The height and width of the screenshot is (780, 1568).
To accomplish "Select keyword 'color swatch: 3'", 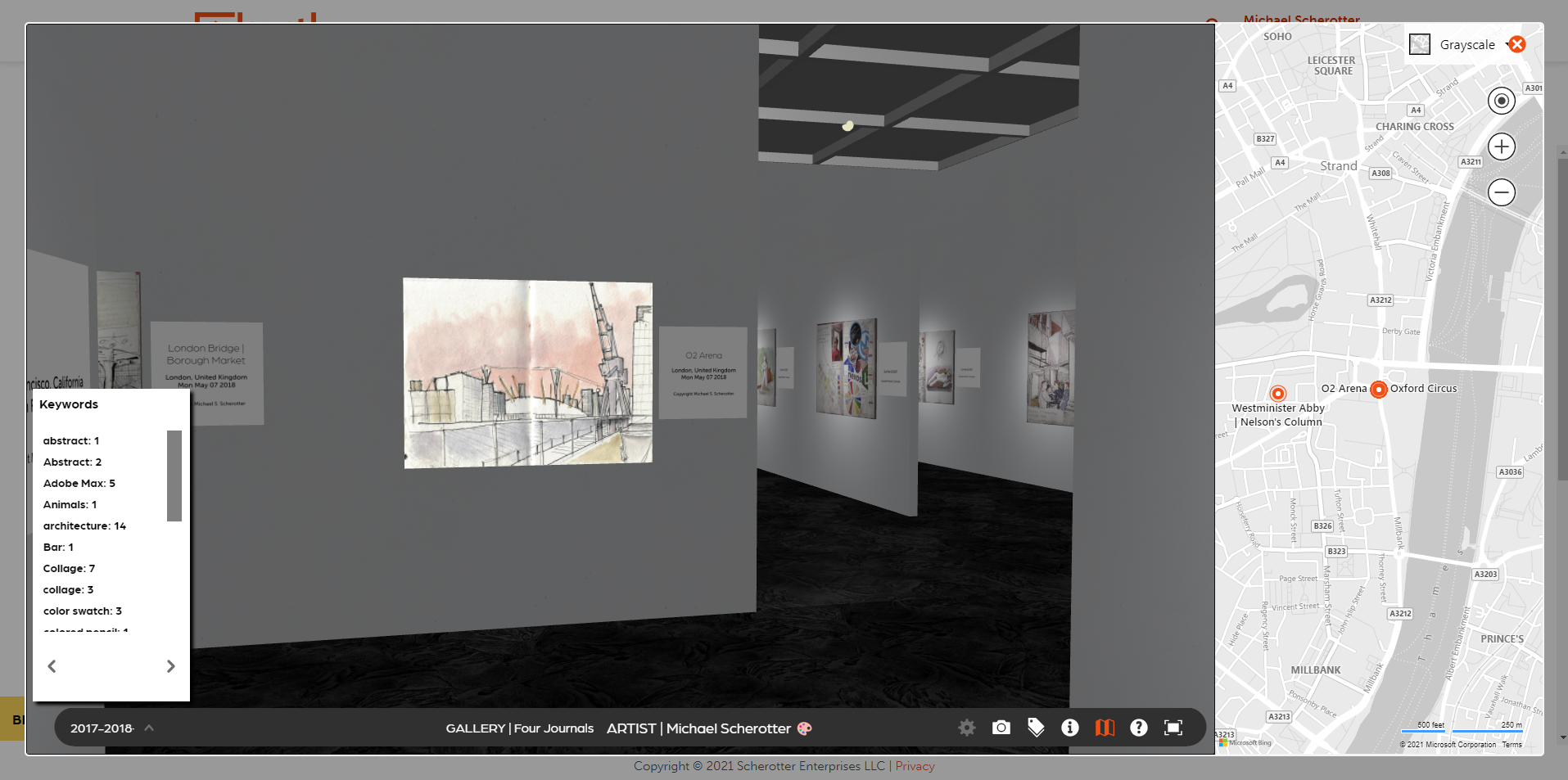I will tap(83, 611).
